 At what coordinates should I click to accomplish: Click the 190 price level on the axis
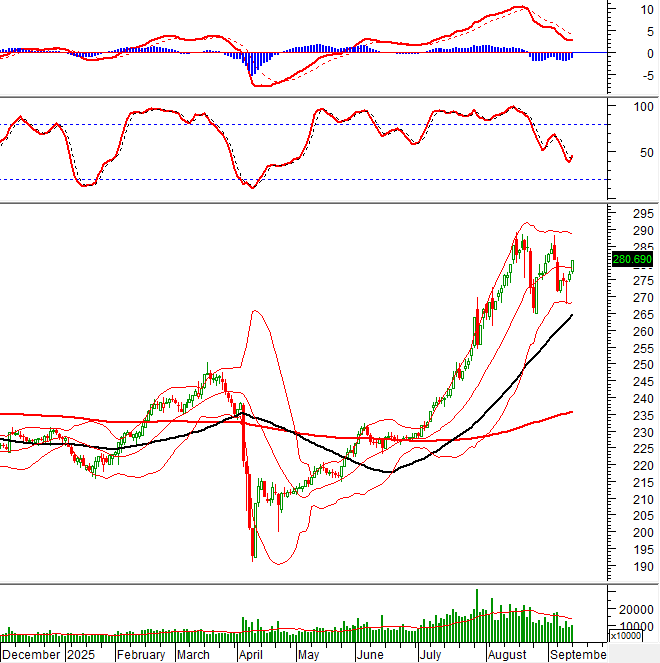pyautogui.click(x=631, y=566)
